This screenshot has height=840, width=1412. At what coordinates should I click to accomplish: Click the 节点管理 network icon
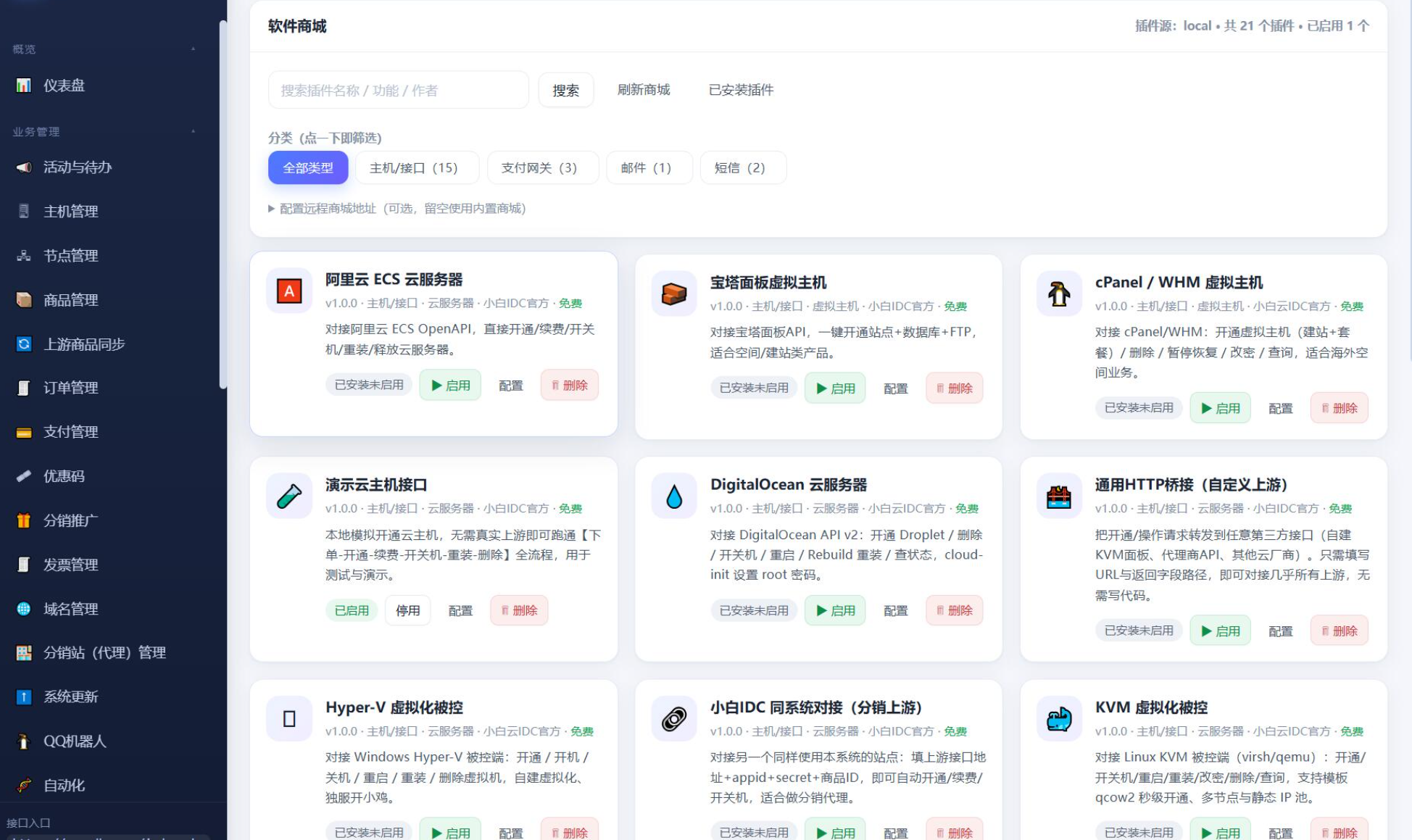pos(24,256)
